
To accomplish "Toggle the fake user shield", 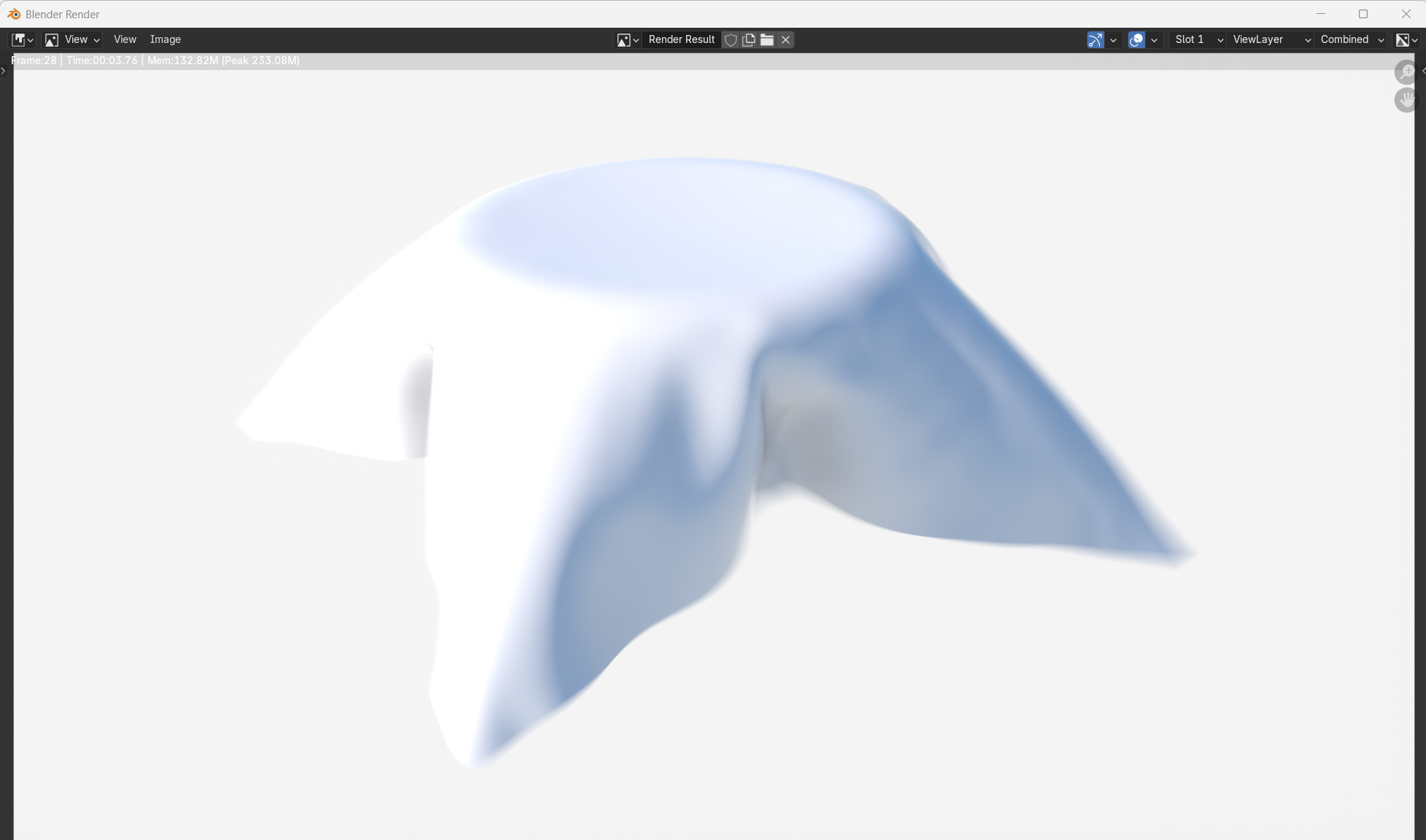I will (731, 40).
